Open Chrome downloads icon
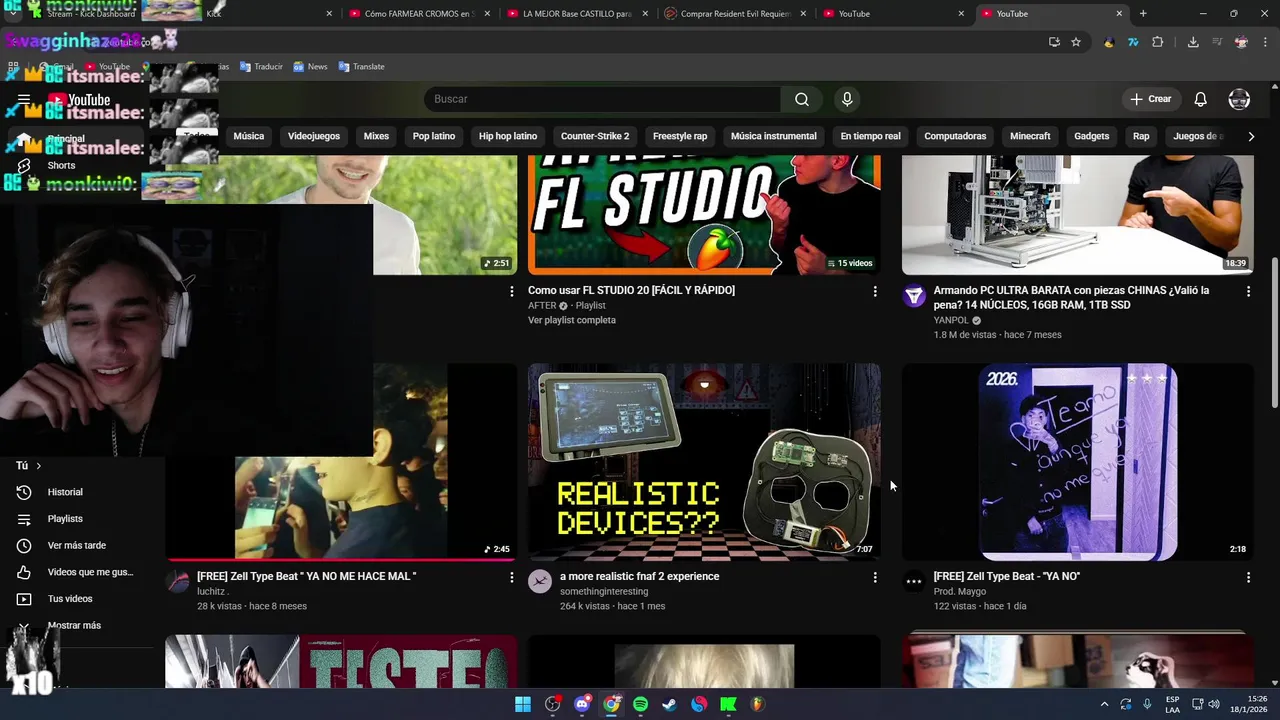 [x=1193, y=42]
